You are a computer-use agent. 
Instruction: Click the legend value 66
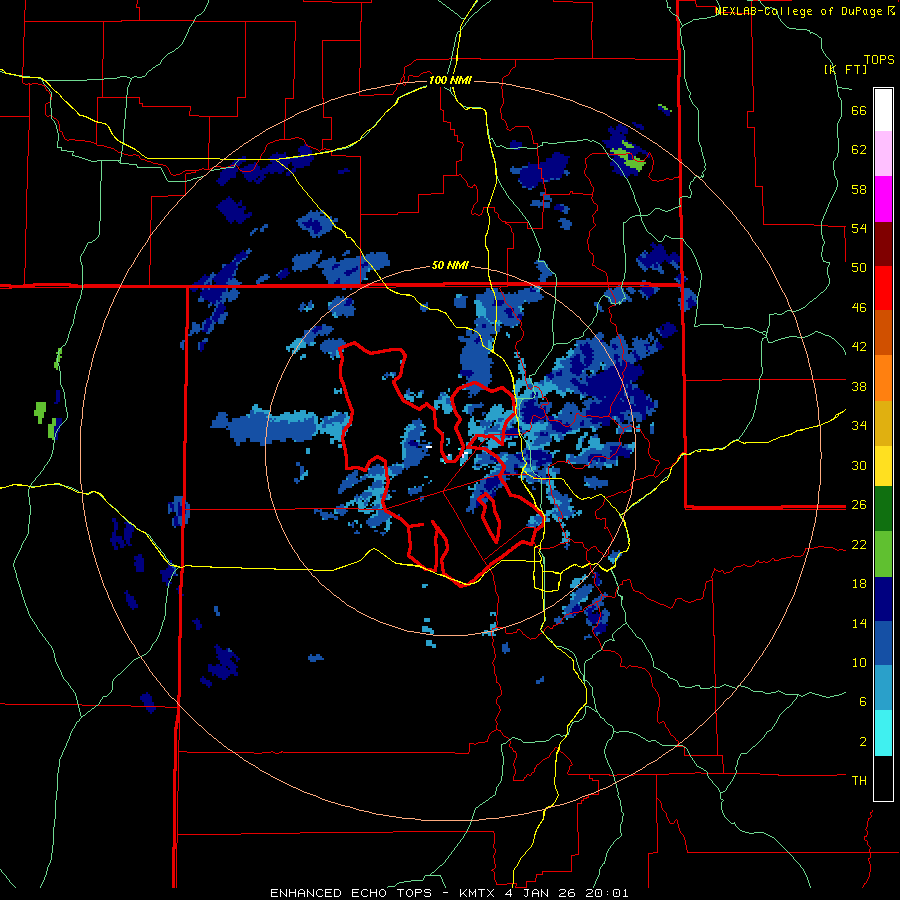pos(859,111)
